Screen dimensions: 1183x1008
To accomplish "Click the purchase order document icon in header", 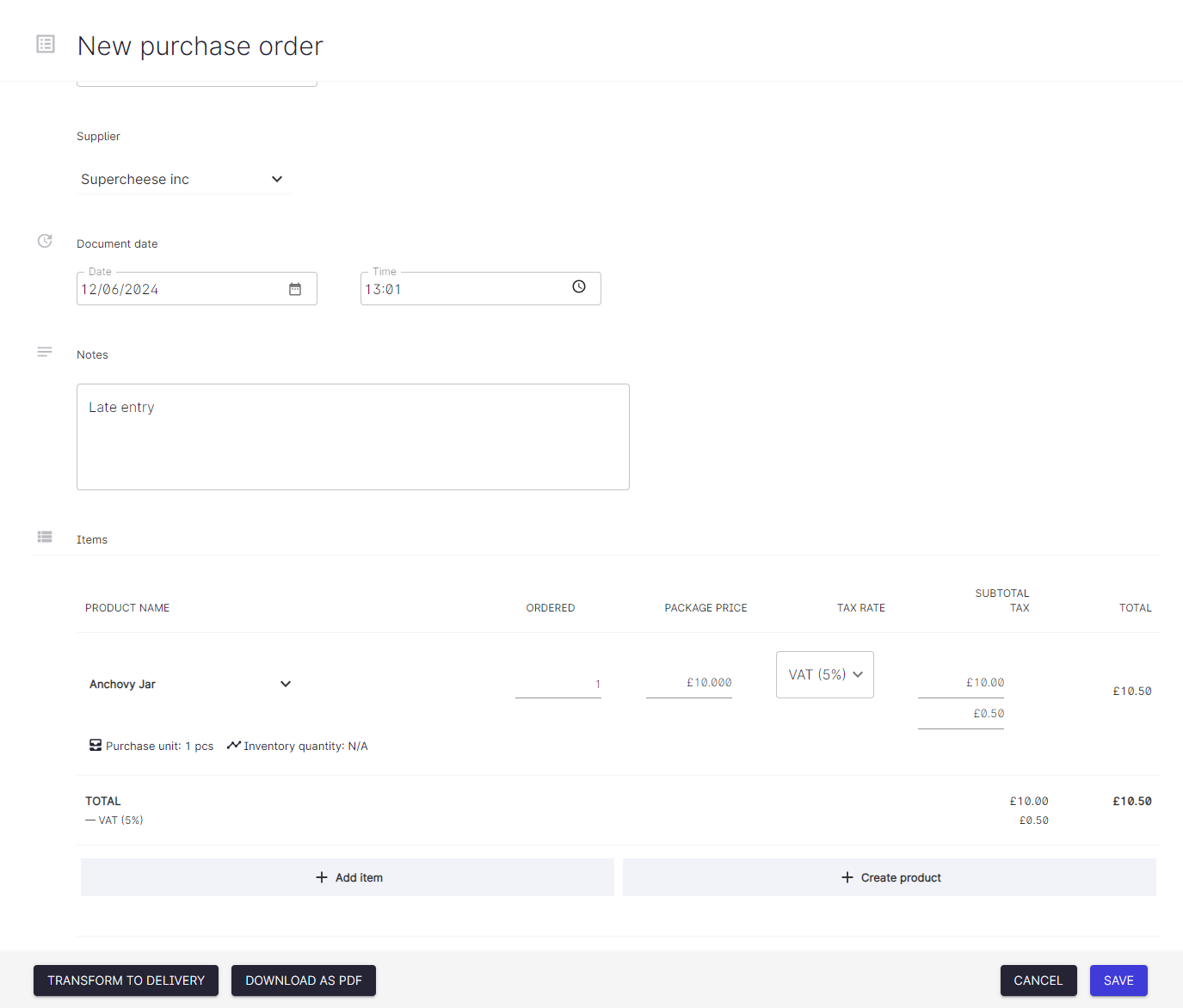I will pyautogui.click(x=45, y=44).
